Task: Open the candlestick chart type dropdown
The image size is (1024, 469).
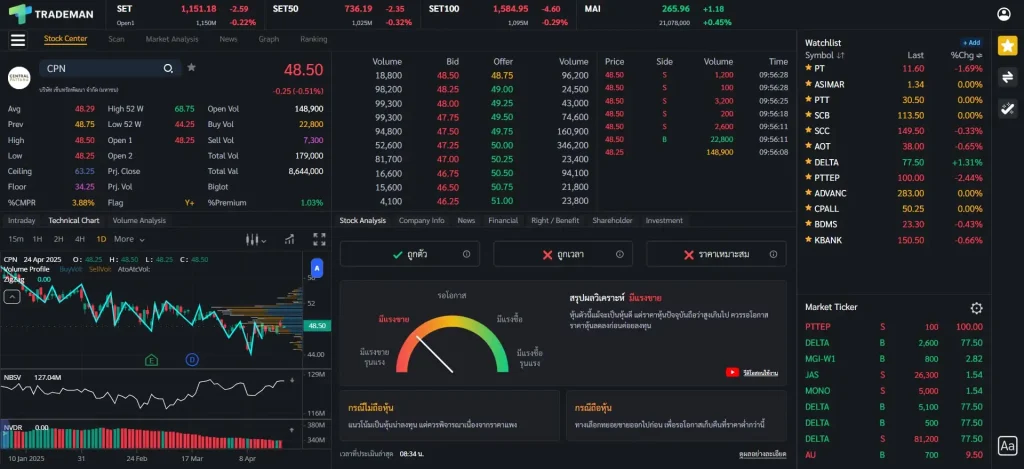Action: [x=256, y=240]
